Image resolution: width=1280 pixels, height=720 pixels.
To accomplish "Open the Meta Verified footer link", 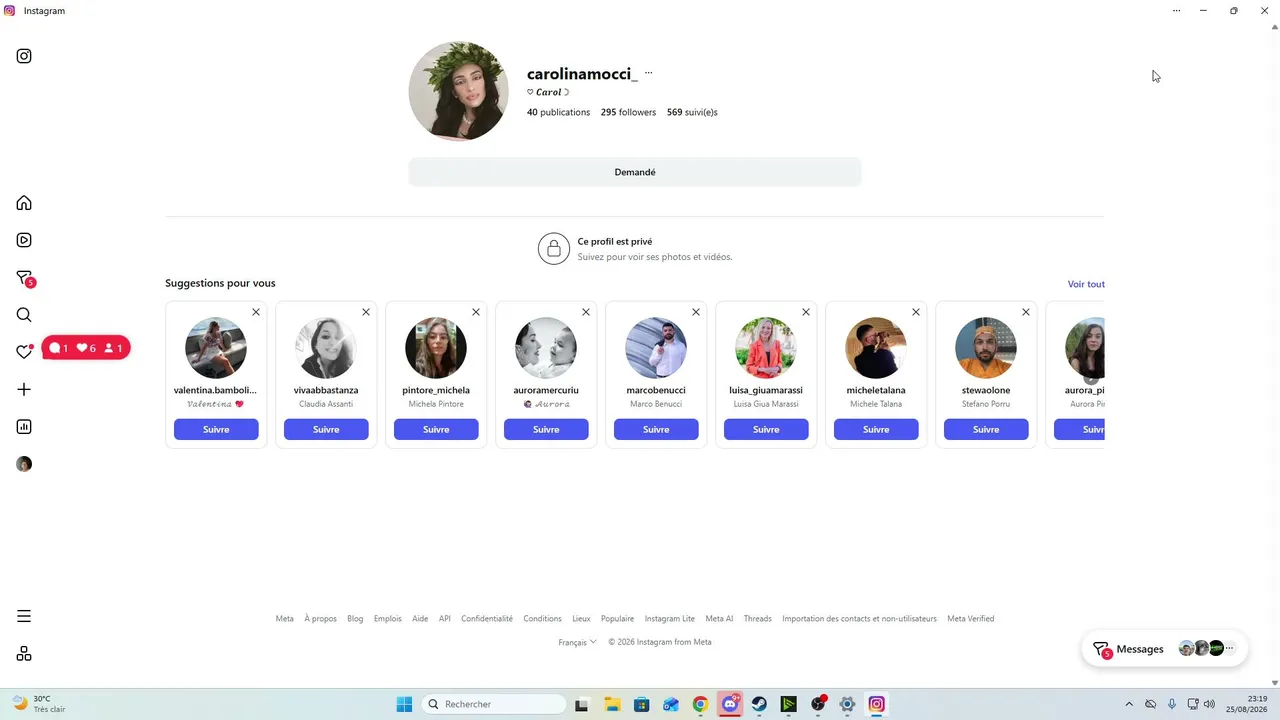I will 970,619.
